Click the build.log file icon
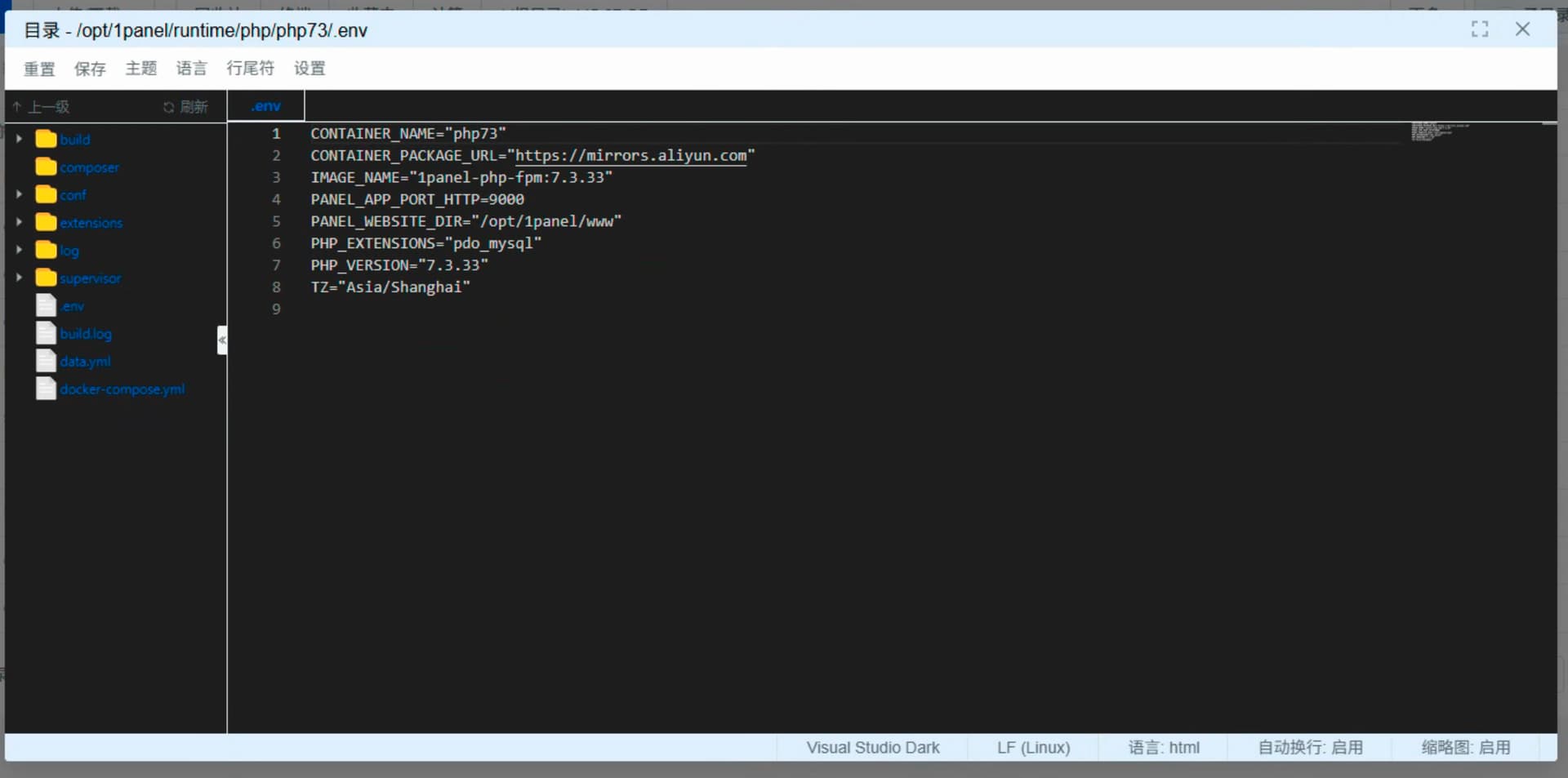This screenshot has width=1568, height=778. (x=46, y=333)
